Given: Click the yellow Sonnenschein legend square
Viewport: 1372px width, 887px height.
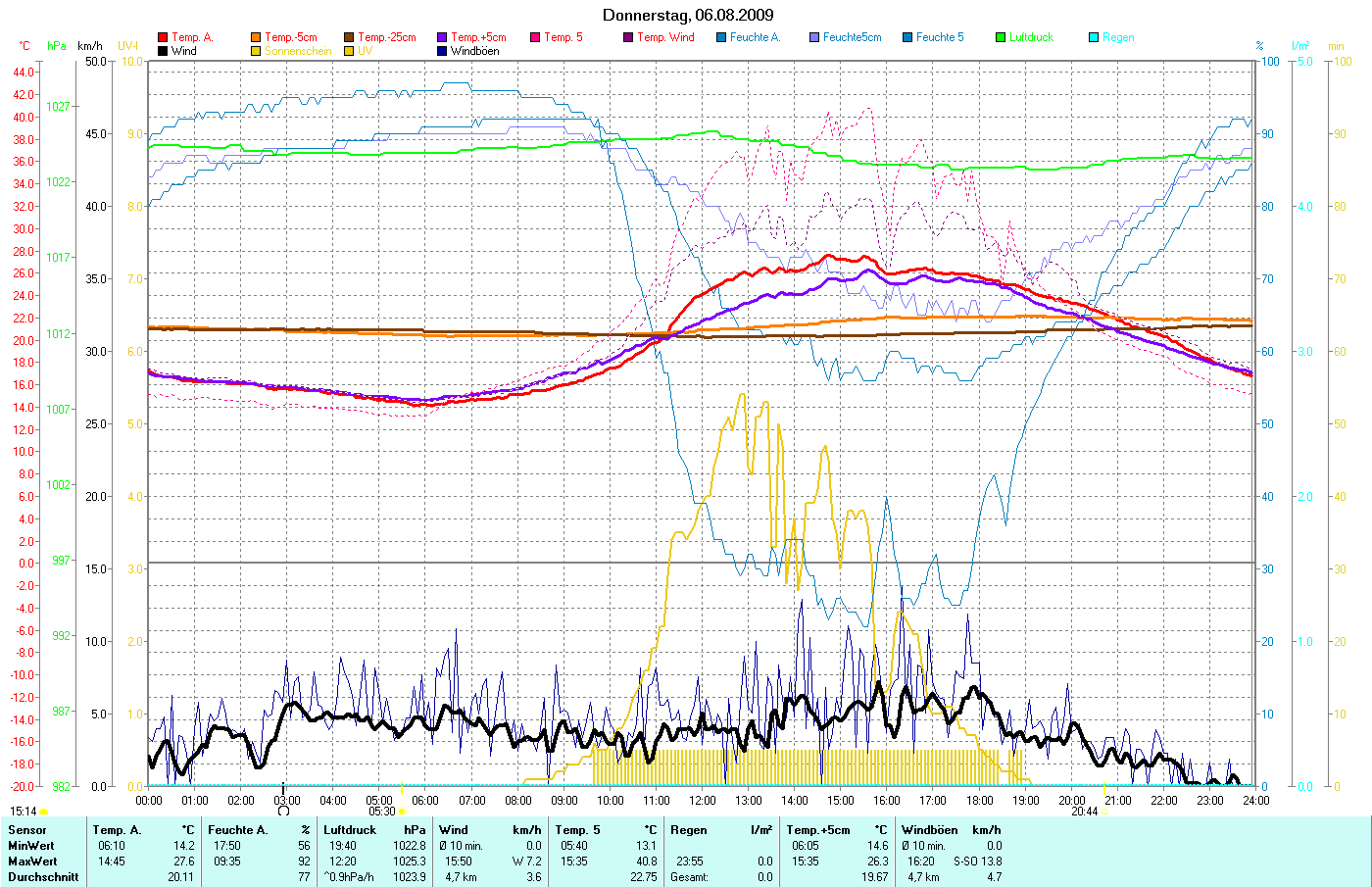Looking at the screenshot, I should (x=256, y=51).
